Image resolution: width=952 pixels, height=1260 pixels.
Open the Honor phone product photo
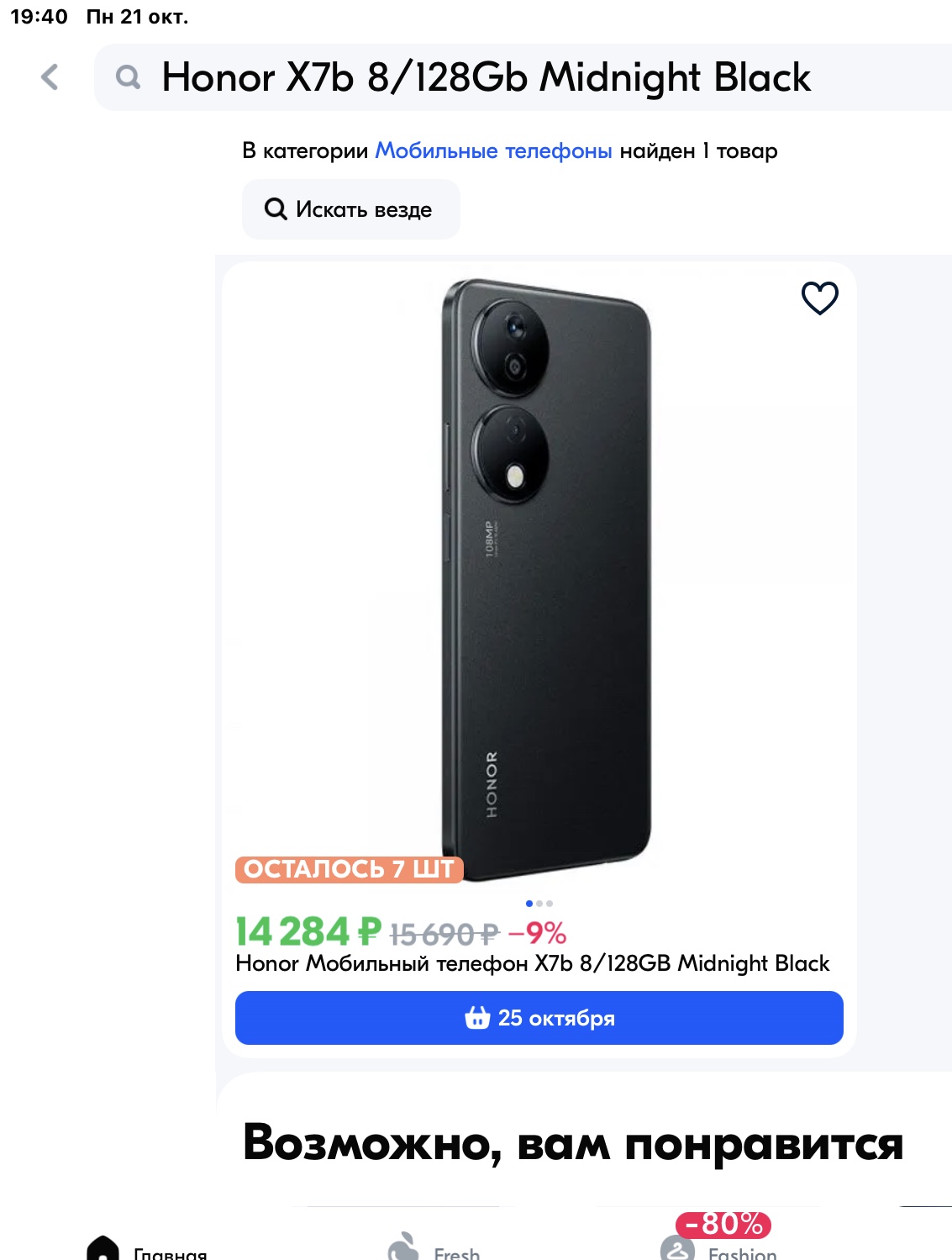[545, 572]
